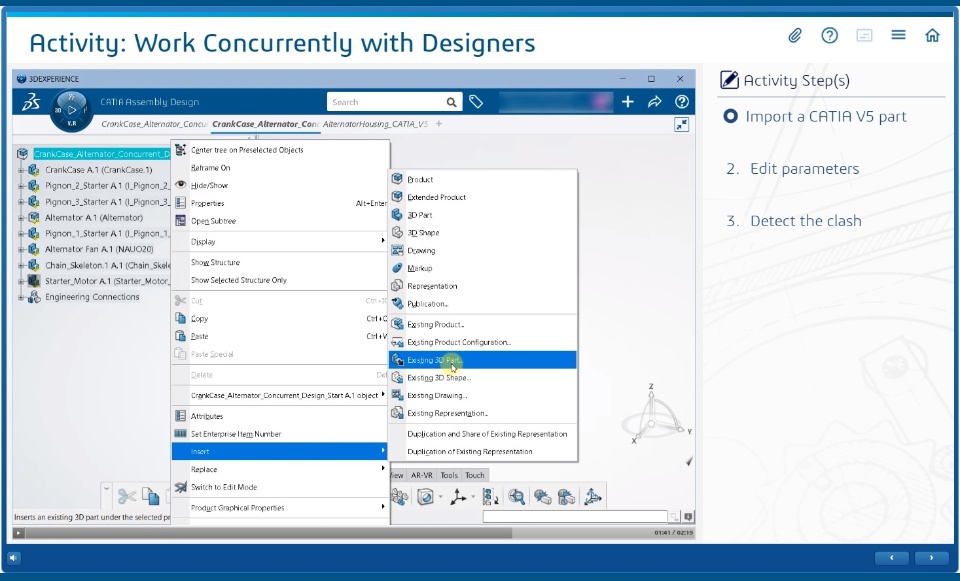The width and height of the screenshot is (960, 581).
Task: Expand the CrankCase A.1 tree node
Action: [x=21, y=170]
